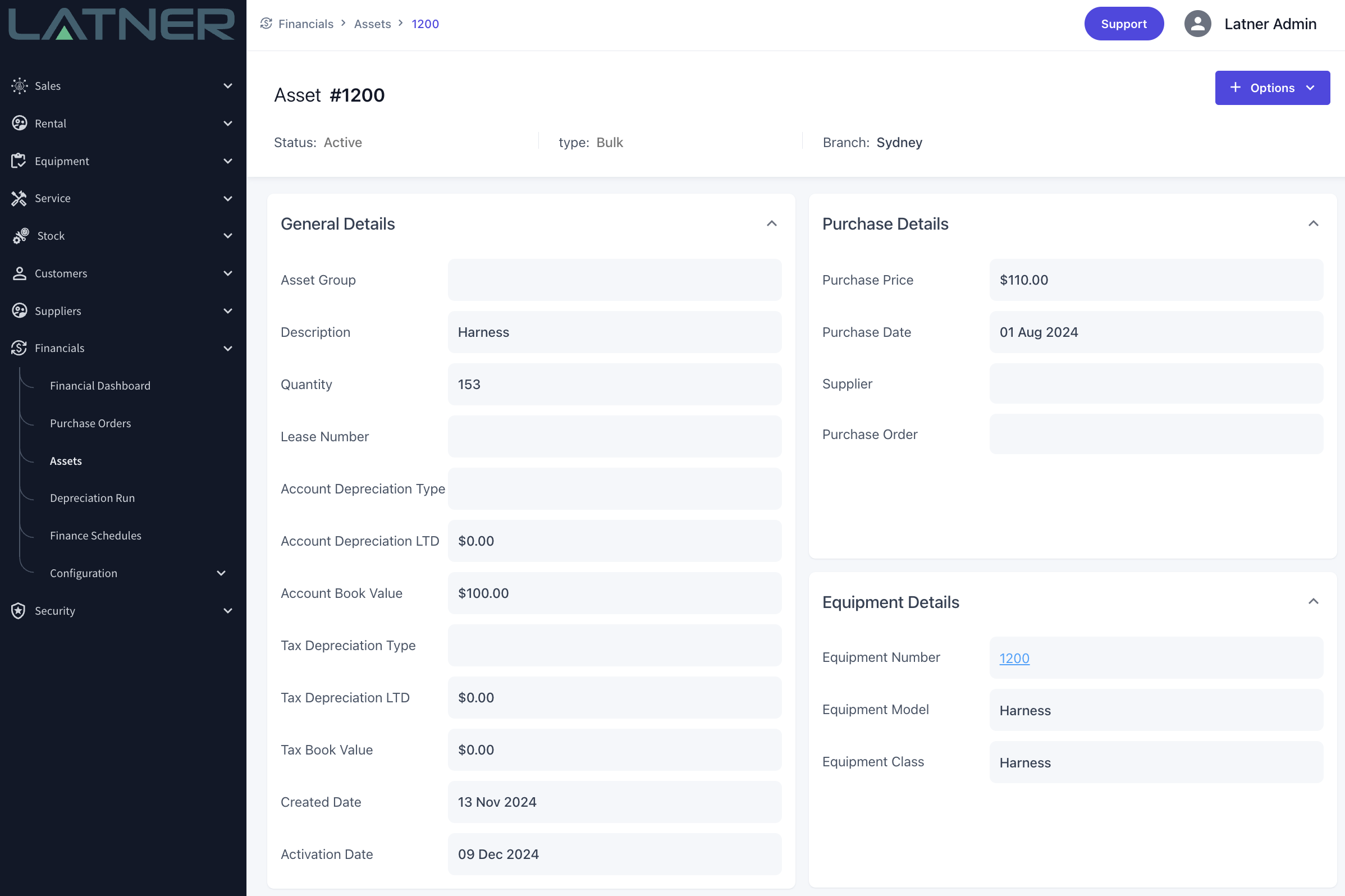This screenshot has width=1345, height=896.
Task: Collapse the Financials menu chevron
Action: coord(228,348)
